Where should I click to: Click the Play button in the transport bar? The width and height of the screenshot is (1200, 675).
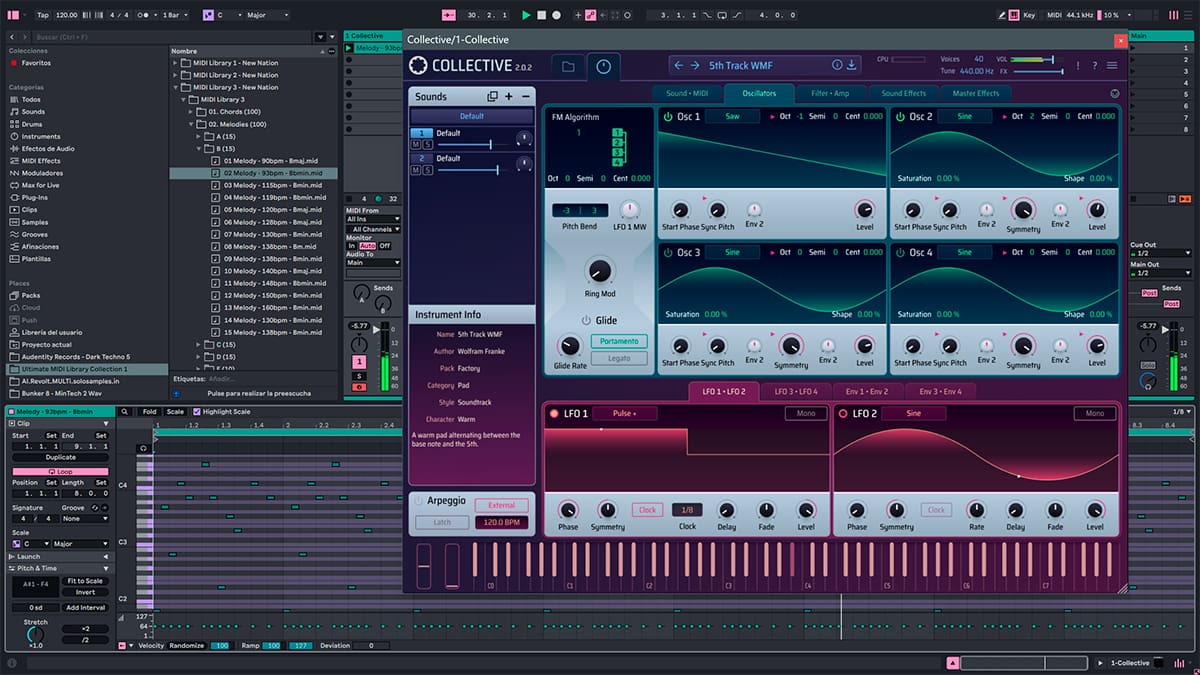pyautogui.click(x=527, y=15)
